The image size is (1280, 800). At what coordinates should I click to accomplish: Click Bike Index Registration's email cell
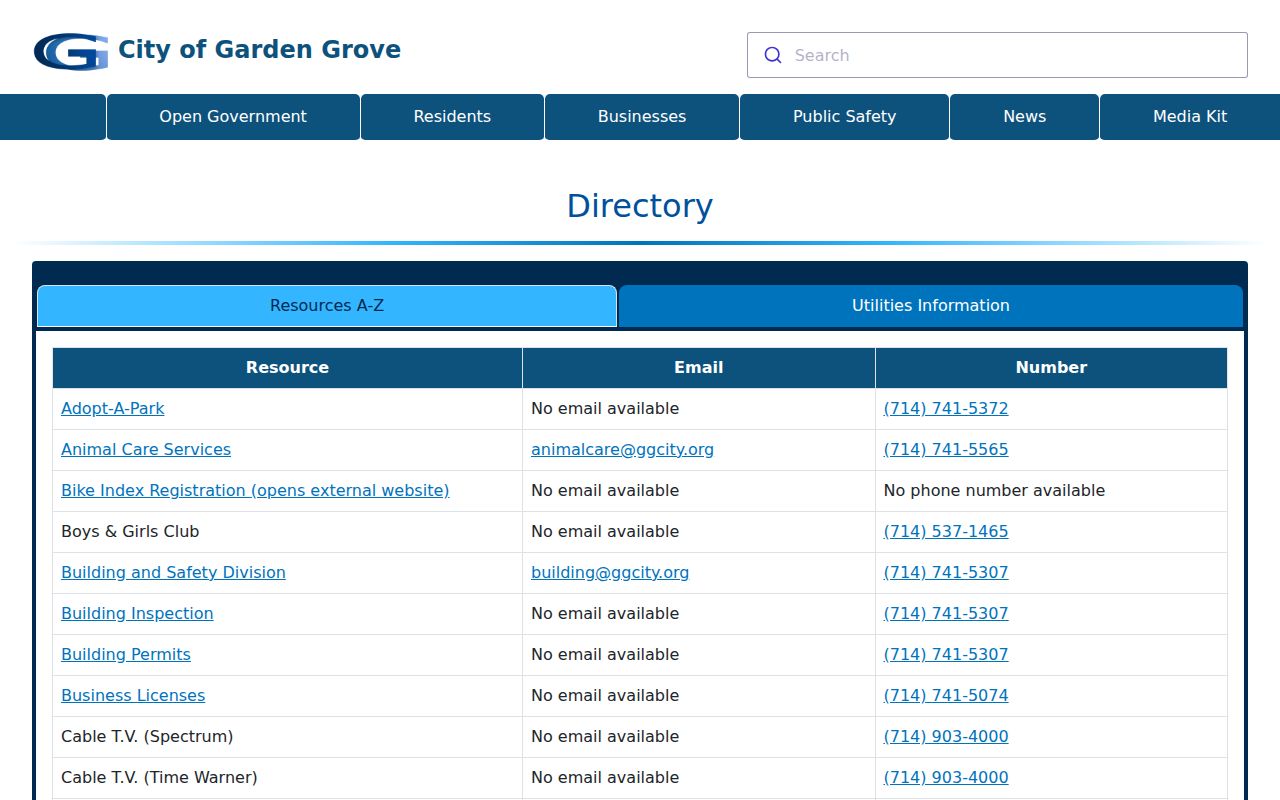(x=698, y=490)
